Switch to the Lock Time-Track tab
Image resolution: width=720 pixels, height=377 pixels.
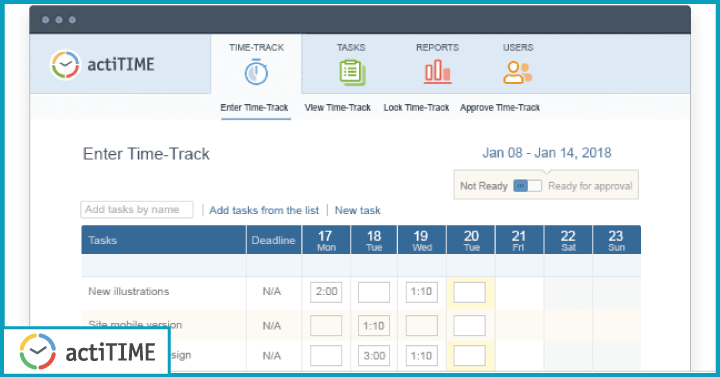tap(416, 107)
